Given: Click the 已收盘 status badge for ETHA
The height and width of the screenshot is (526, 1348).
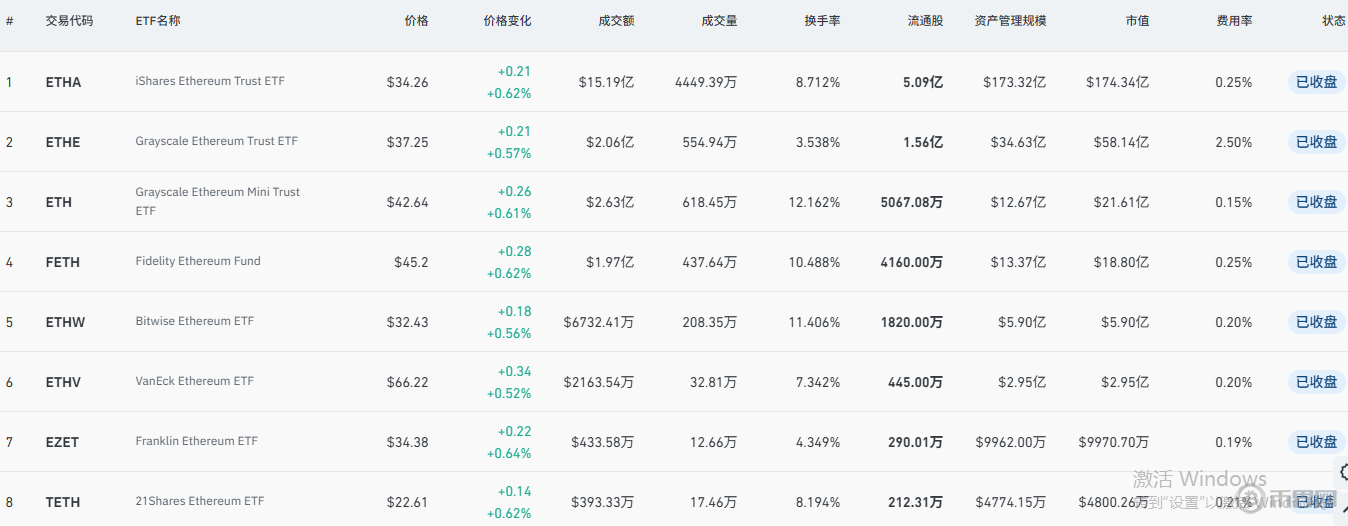Looking at the screenshot, I should pos(1316,82).
